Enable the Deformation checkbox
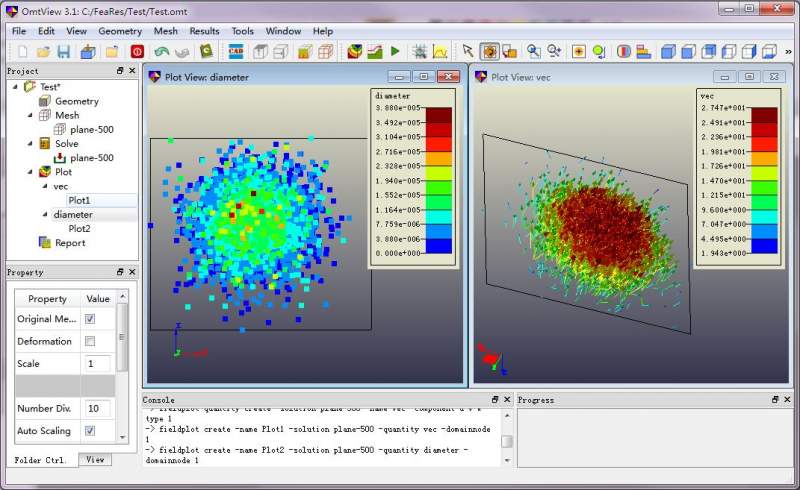Viewport: 800px width, 490px height. 90,342
